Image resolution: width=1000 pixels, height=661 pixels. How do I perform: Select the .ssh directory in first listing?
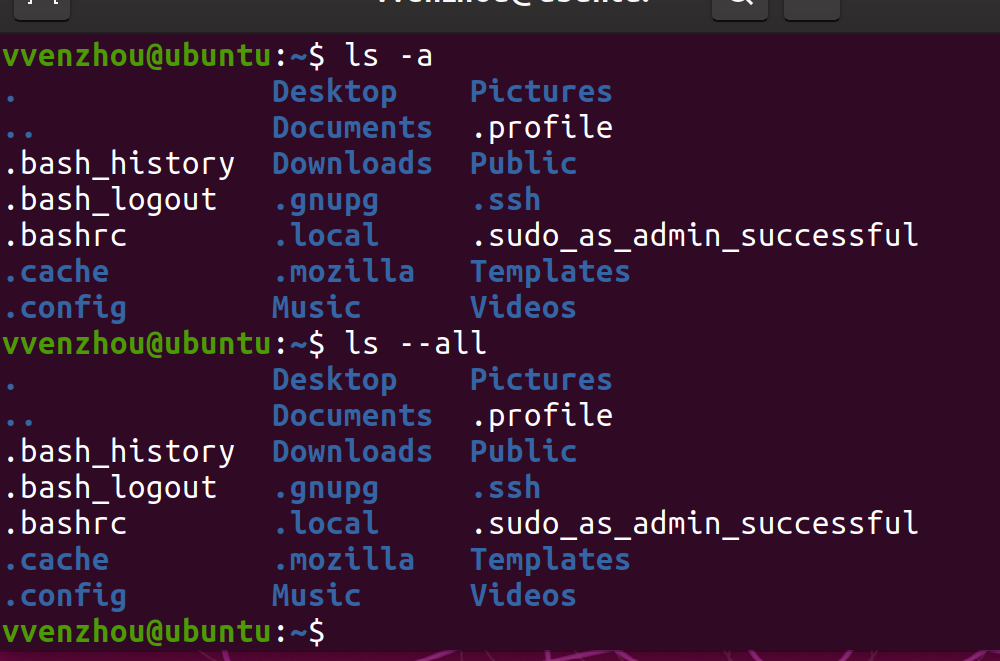point(505,200)
